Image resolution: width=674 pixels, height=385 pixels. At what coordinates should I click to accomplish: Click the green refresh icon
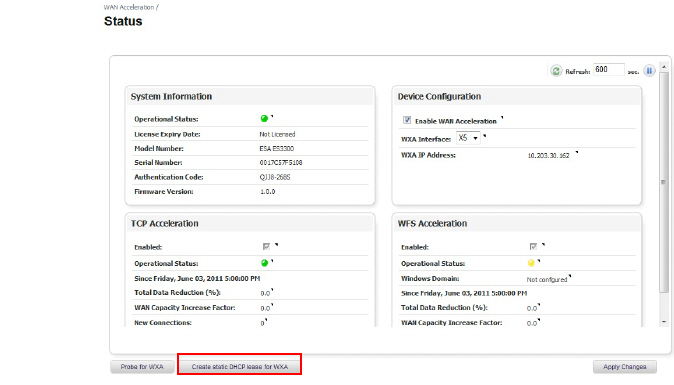point(556,71)
